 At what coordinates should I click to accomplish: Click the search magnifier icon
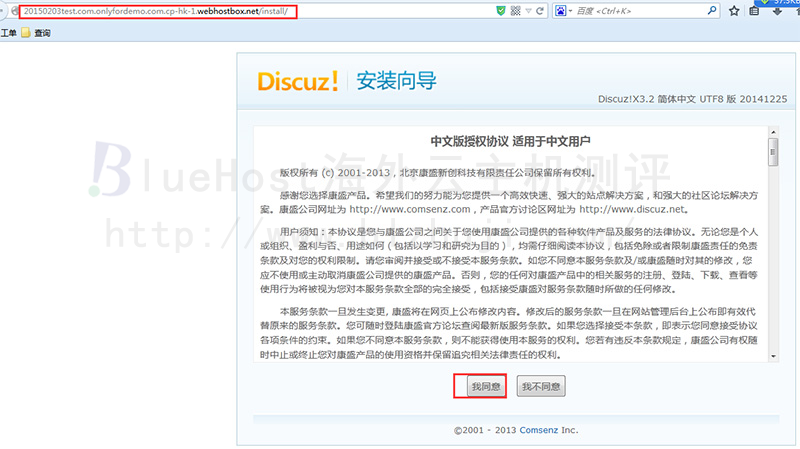(x=712, y=10)
